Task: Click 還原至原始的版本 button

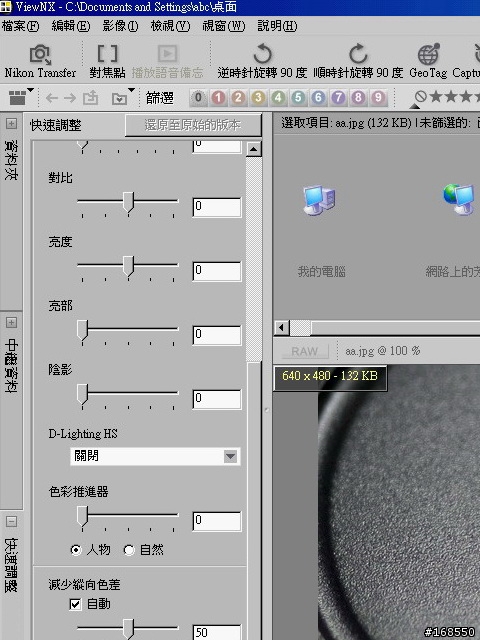Action: [x=193, y=125]
